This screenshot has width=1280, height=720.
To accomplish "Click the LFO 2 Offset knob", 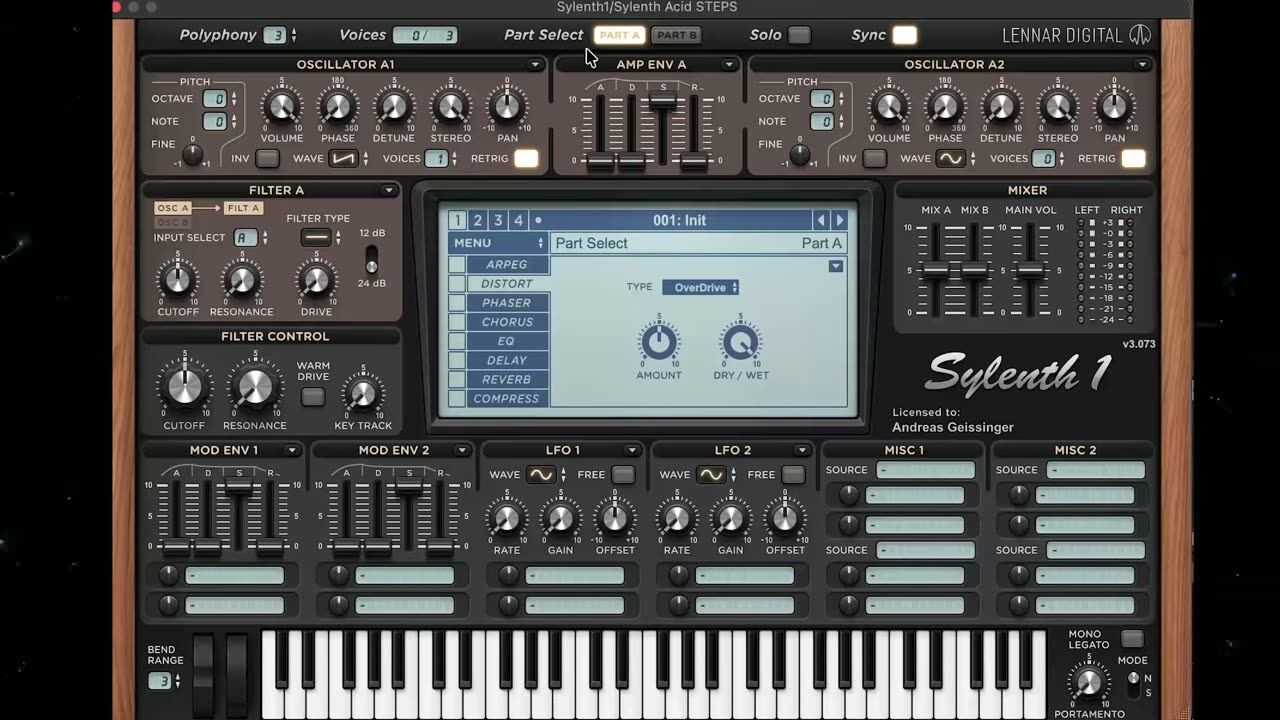I will coord(784,519).
